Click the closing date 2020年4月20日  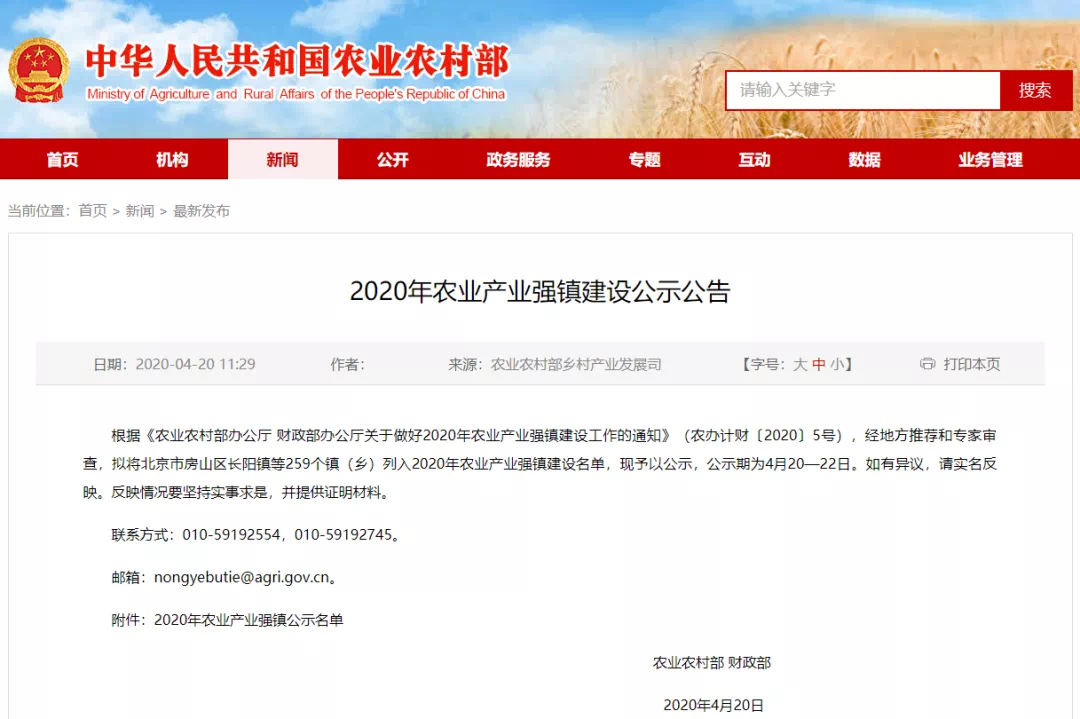714,705
